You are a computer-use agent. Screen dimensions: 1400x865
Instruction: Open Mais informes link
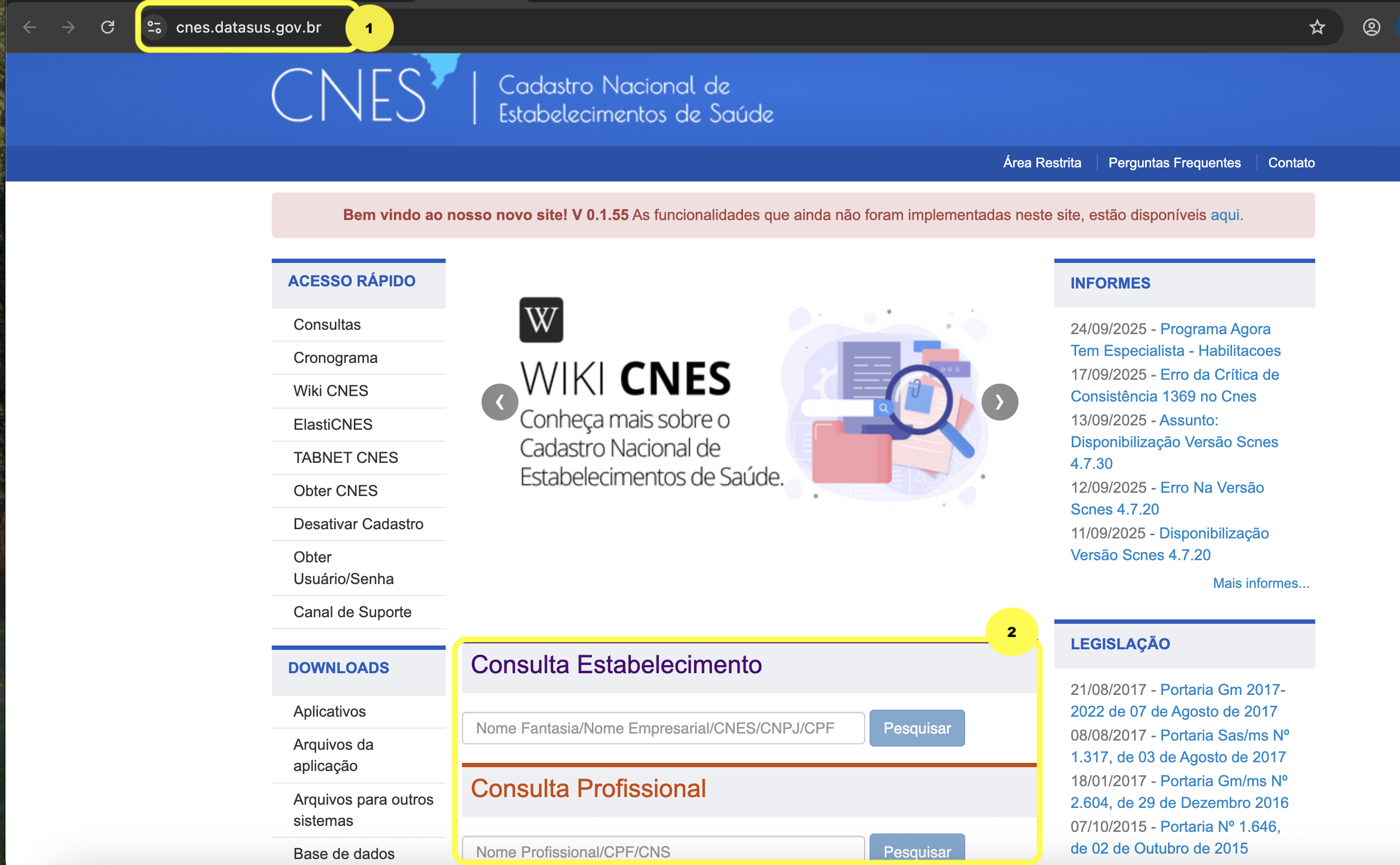tap(1260, 583)
